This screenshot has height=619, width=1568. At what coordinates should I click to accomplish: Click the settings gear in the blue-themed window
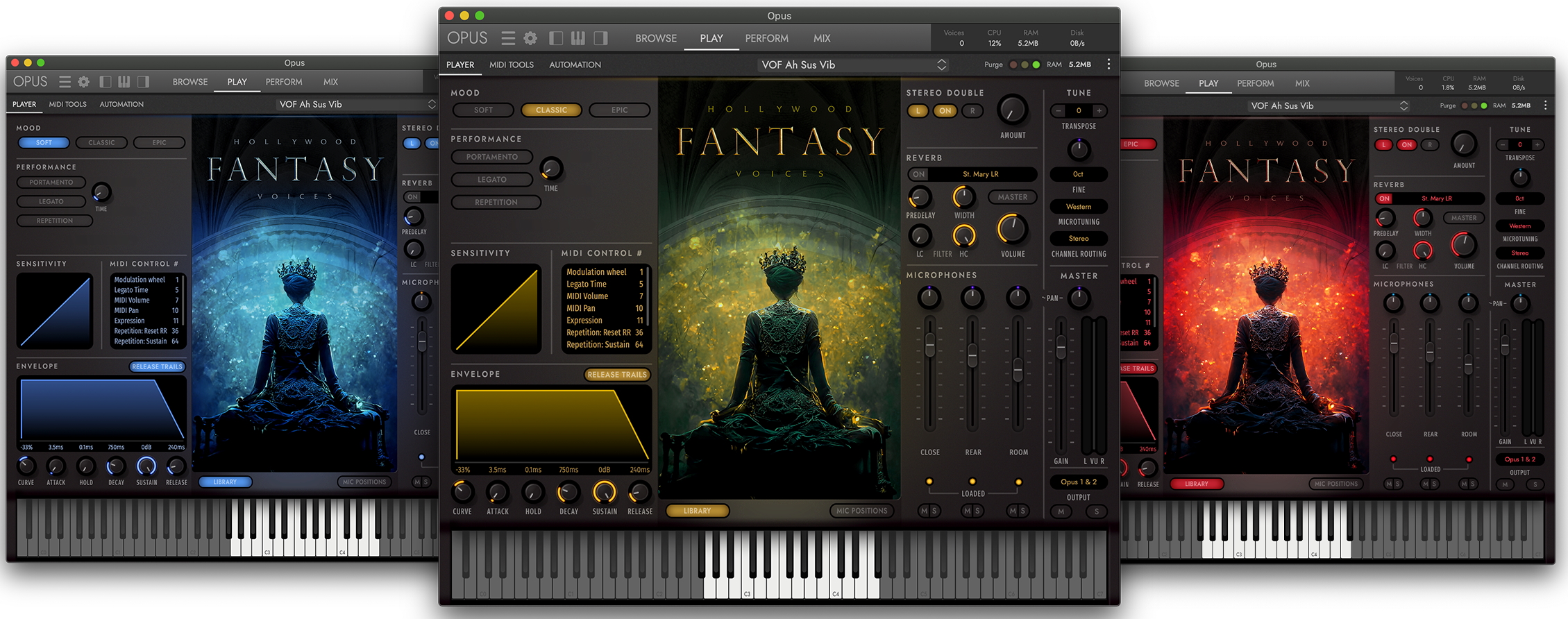click(84, 82)
